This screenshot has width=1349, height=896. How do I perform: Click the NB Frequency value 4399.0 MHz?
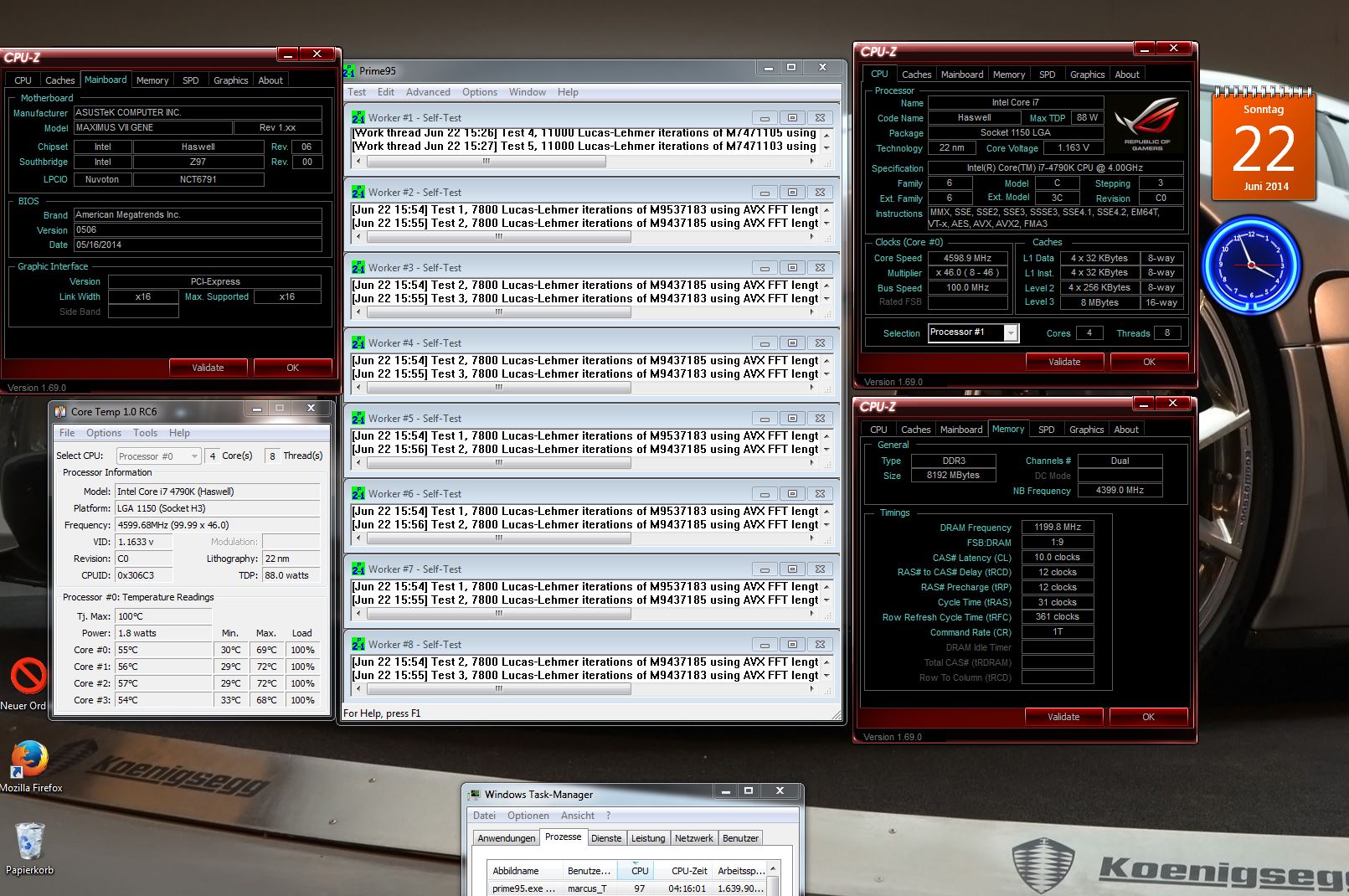click(1120, 491)
